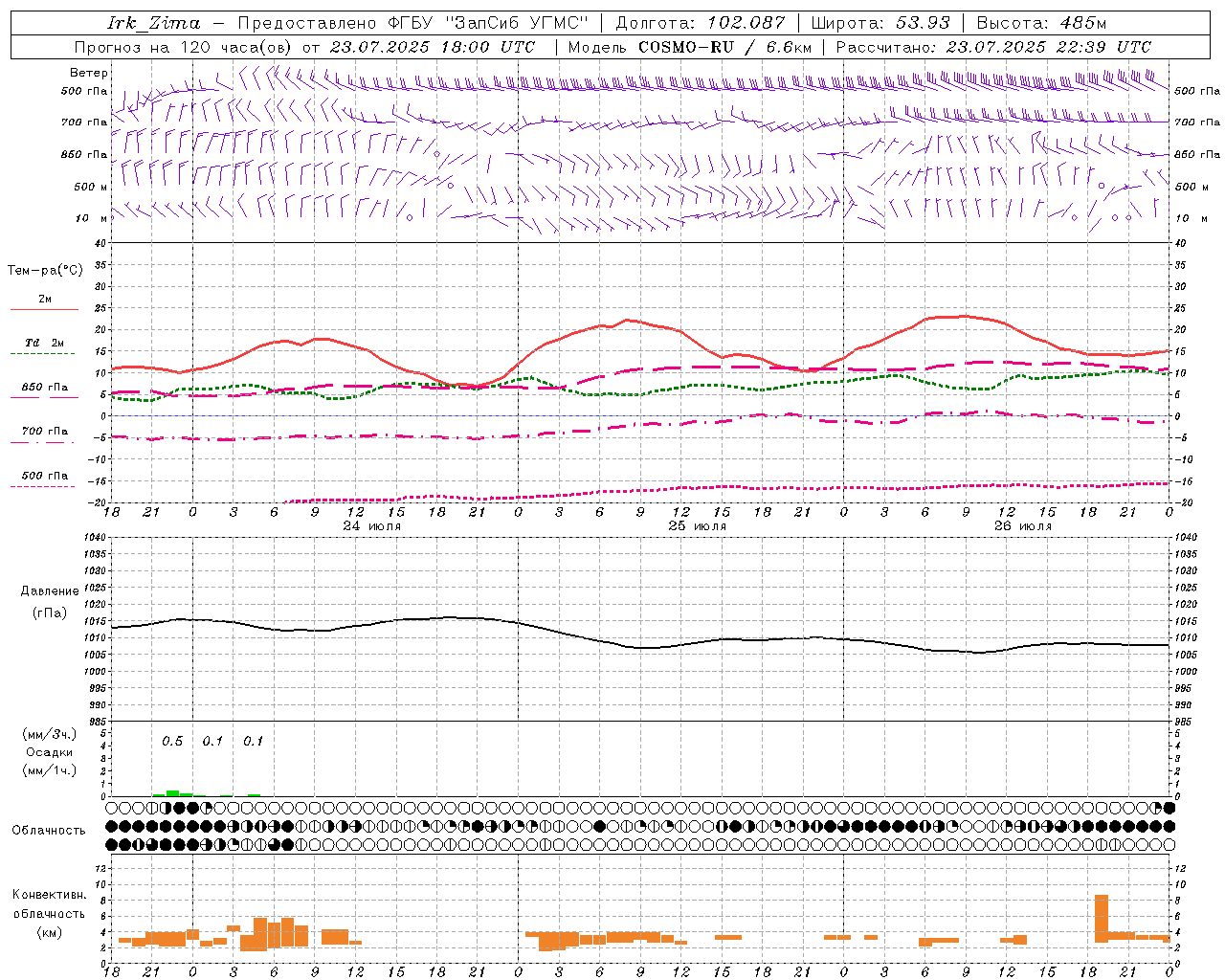
Task: Click the '(мм/3ч.)' precipitation unit label
Action: 50,735
